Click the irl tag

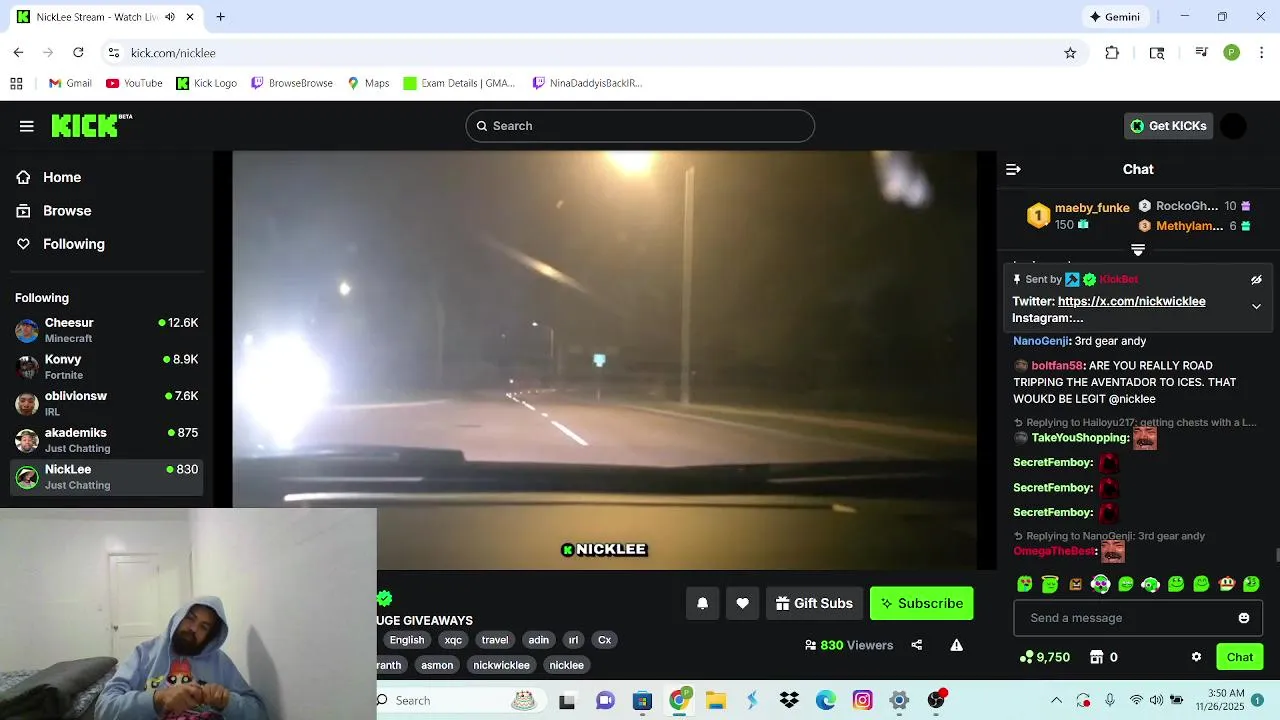(573, 640)
